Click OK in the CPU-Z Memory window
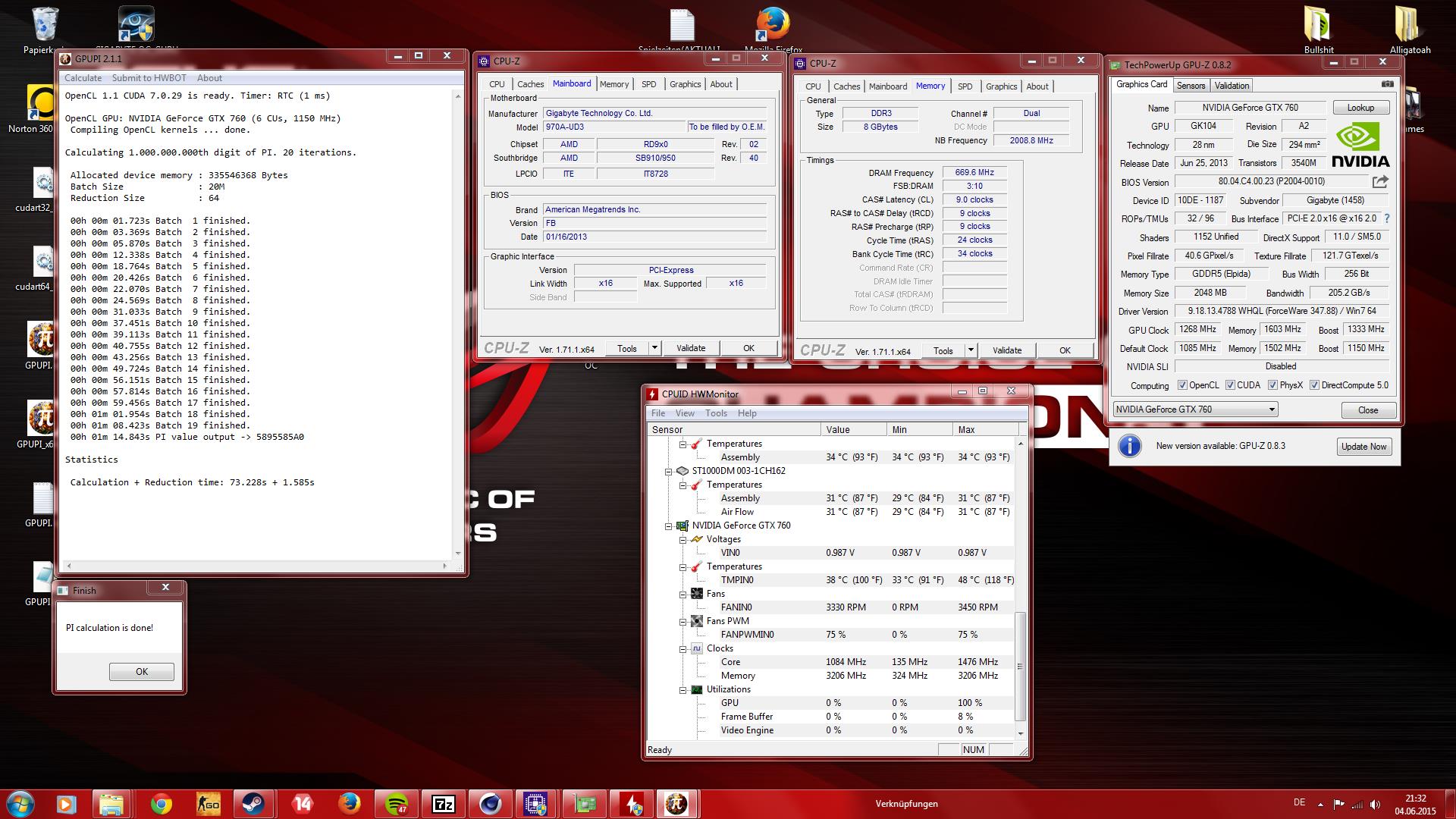 click(1065, 350)
